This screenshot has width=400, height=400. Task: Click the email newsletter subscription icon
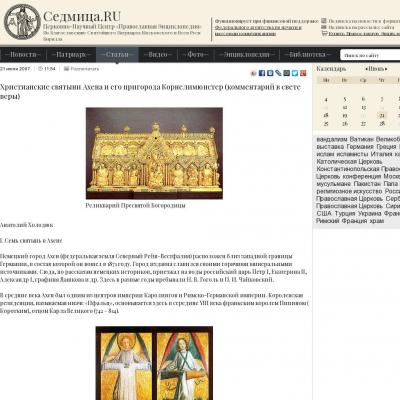click(x=324, y=27)
